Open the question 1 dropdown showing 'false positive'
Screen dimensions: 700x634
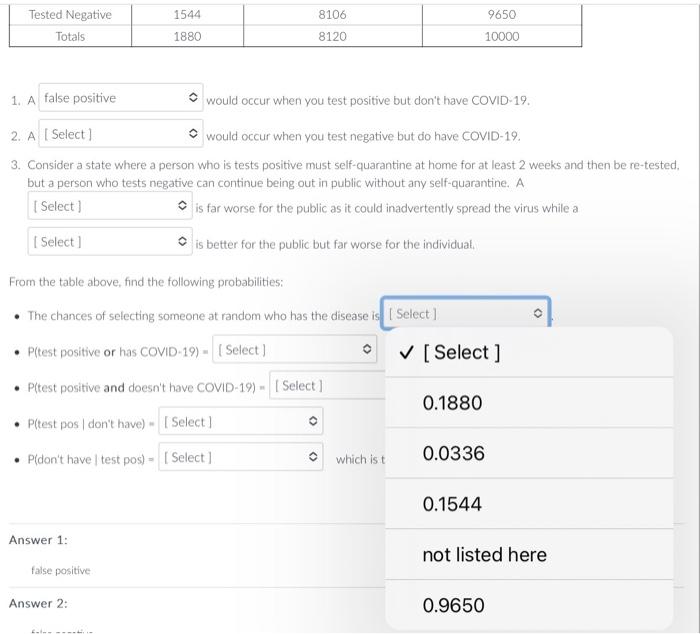pos(121,98)
